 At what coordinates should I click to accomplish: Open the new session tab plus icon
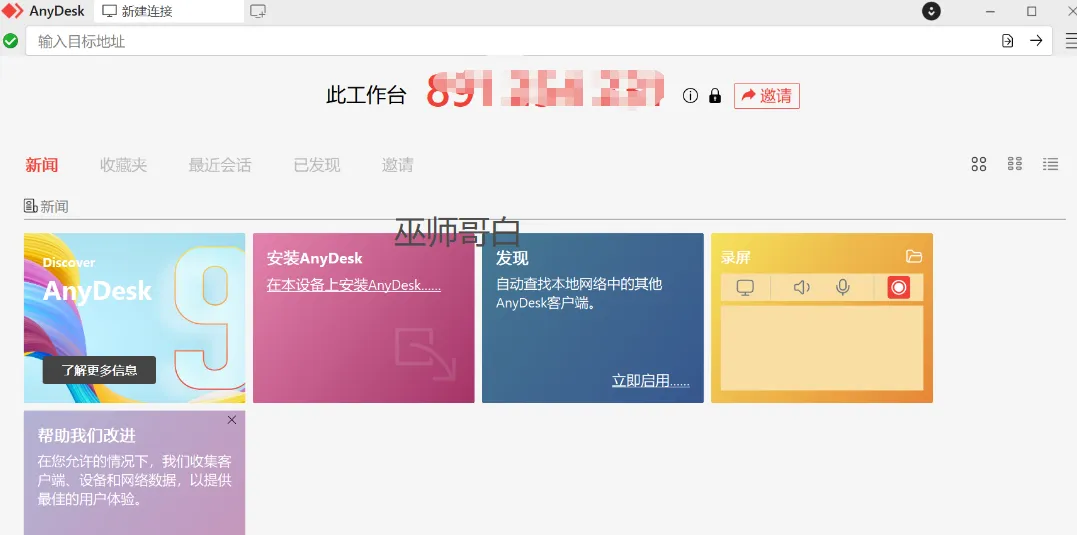[x=258, y=11]
